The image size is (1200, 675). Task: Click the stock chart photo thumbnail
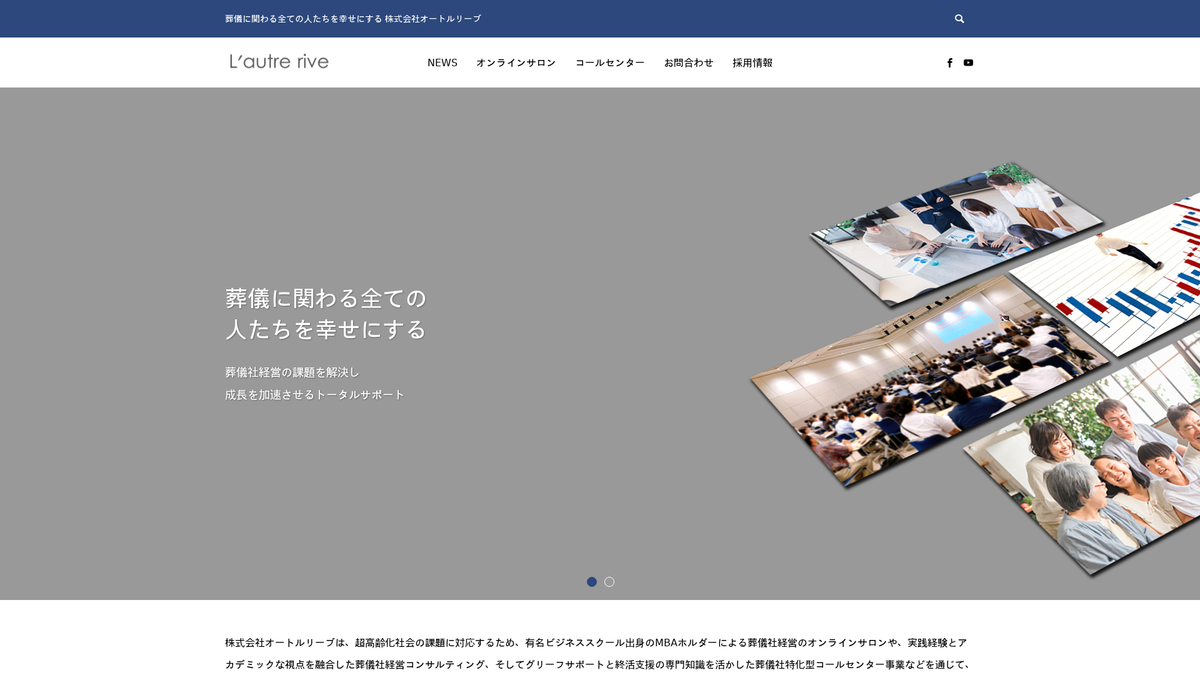1110,275
